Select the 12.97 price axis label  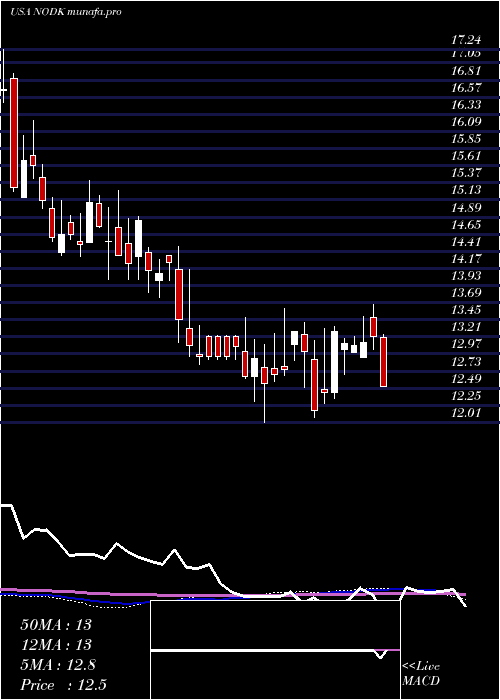466,344
